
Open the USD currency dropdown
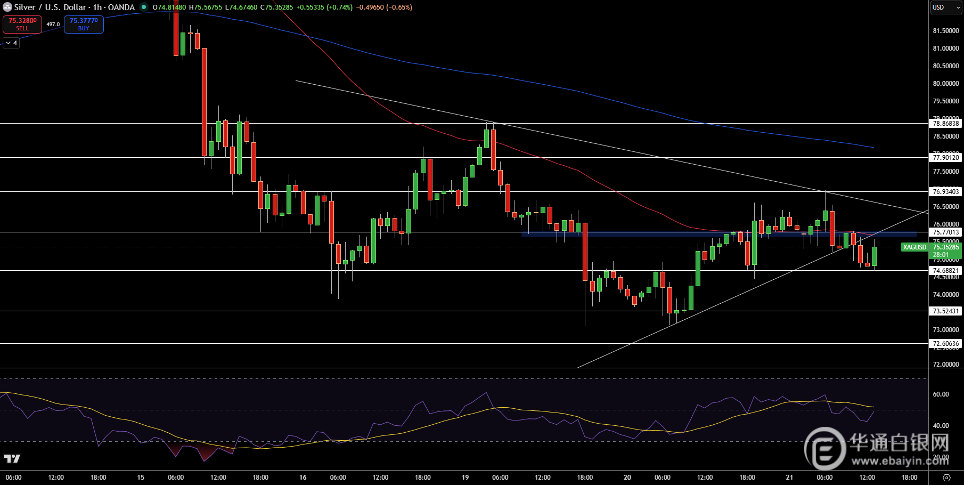pos(938,7)
